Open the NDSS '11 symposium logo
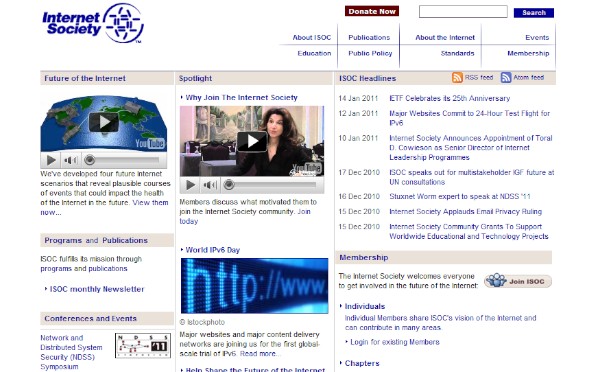600x372 pixels. click(x=143, y=345)
